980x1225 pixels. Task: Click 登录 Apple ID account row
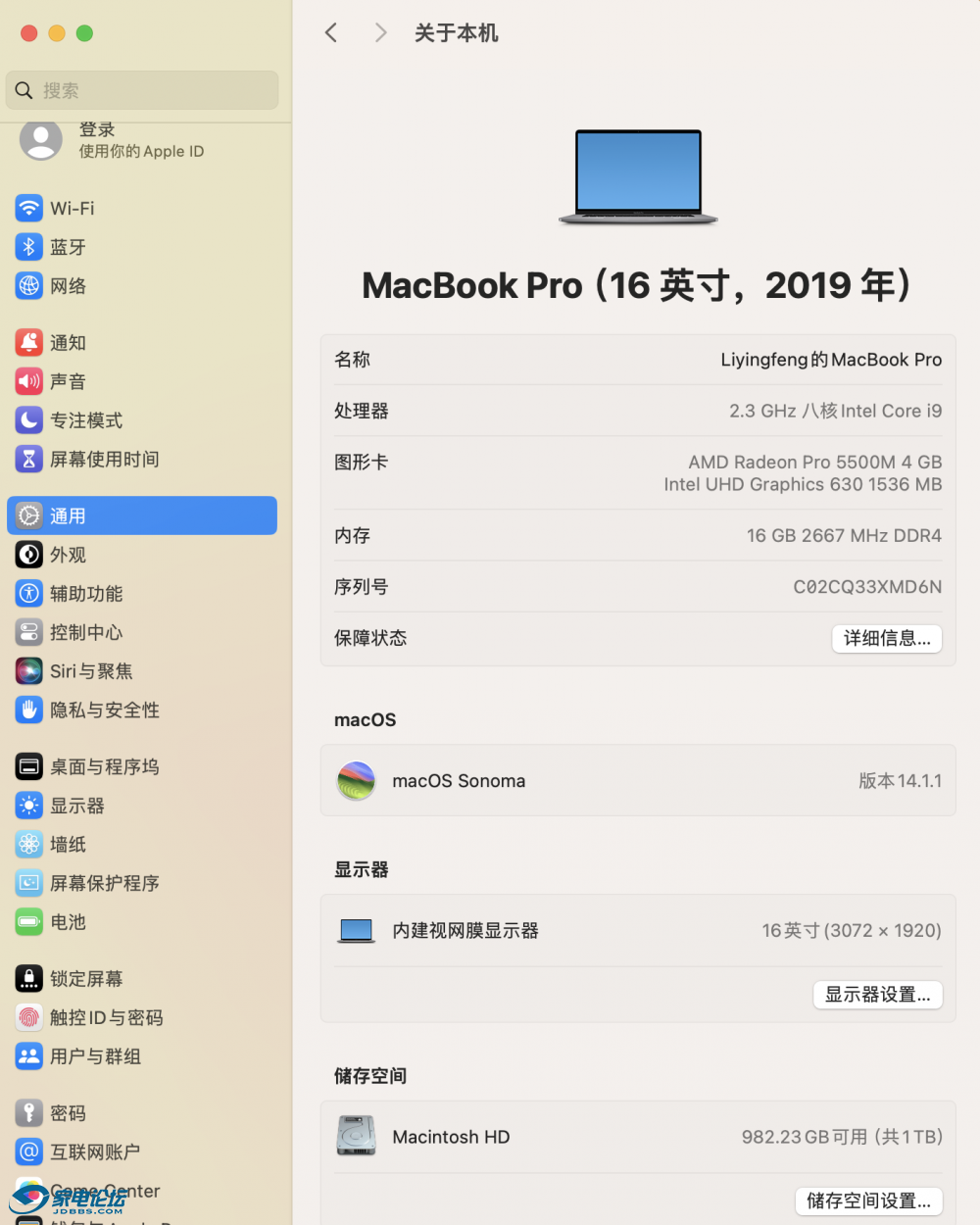point(142,139)
